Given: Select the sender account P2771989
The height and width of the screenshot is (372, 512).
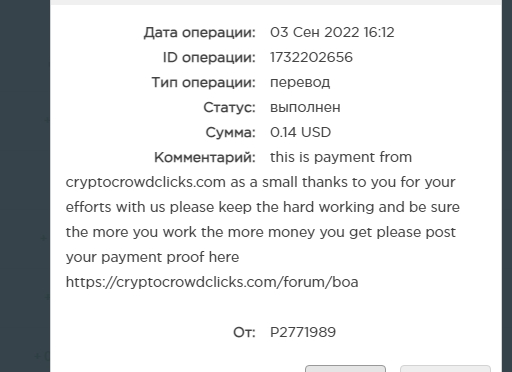Looking at the screenshot, I should (x=303, y=332).
